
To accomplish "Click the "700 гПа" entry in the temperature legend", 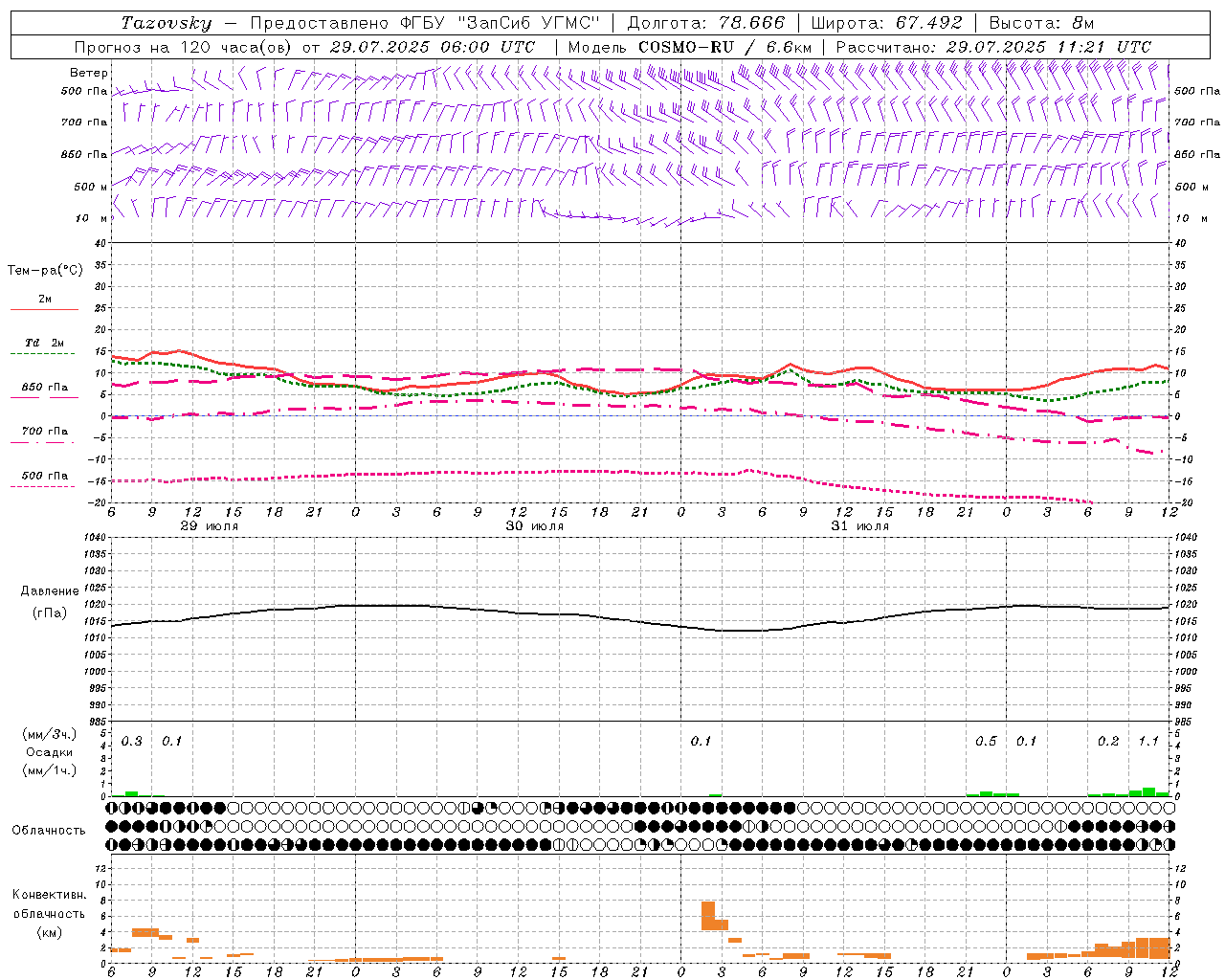I will tap(45, 432).
